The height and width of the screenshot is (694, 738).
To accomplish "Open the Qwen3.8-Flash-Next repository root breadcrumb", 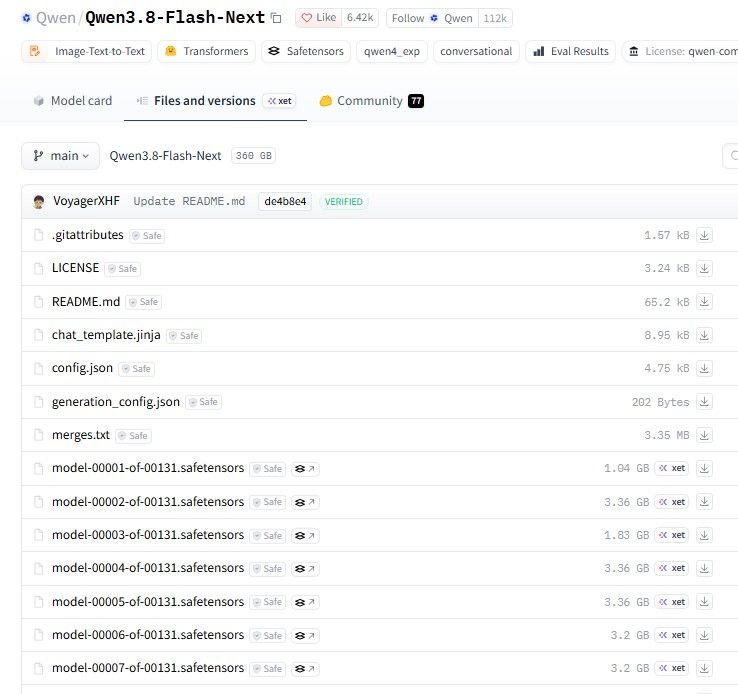I will coord(165,156).
